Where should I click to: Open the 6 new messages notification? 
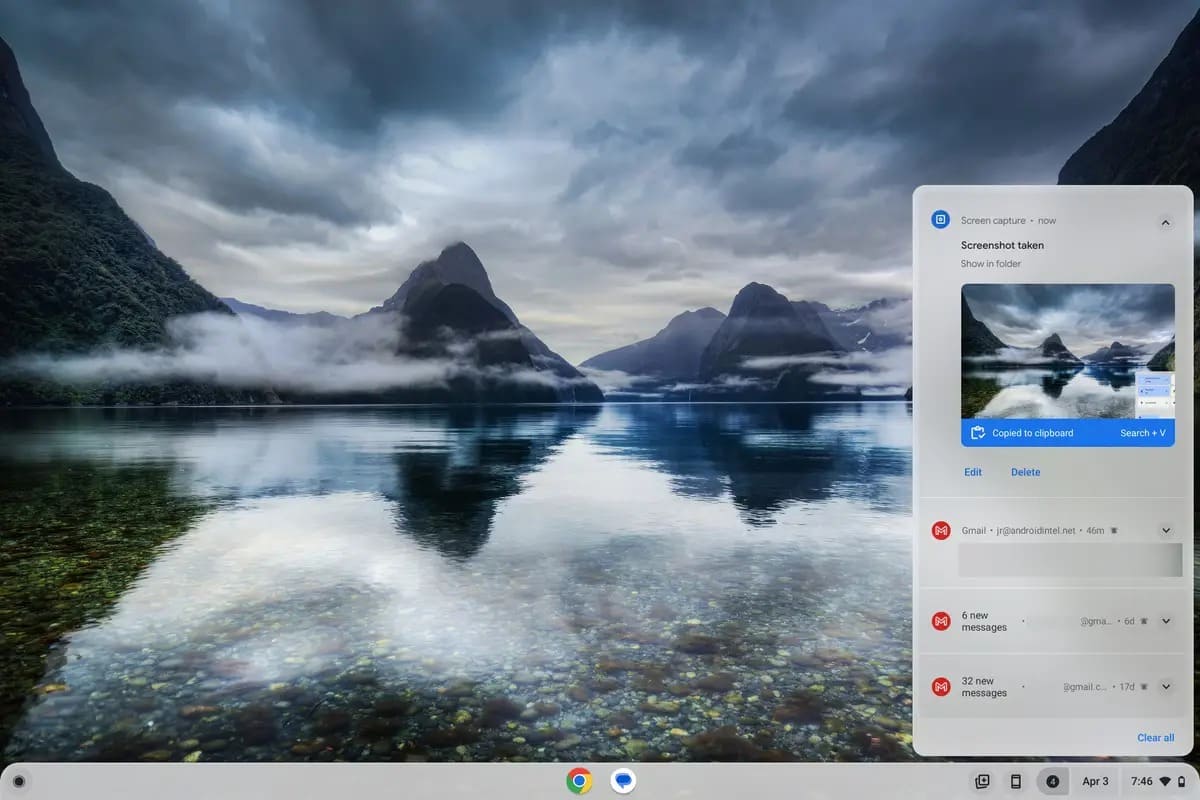(x=1053, y=621)
